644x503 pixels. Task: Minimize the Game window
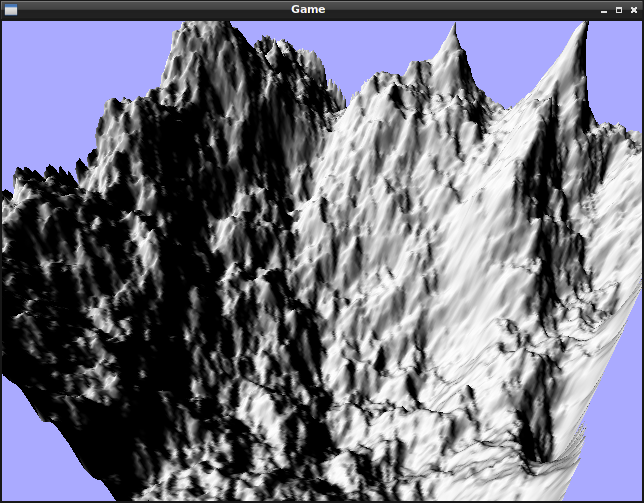[604, 10]
